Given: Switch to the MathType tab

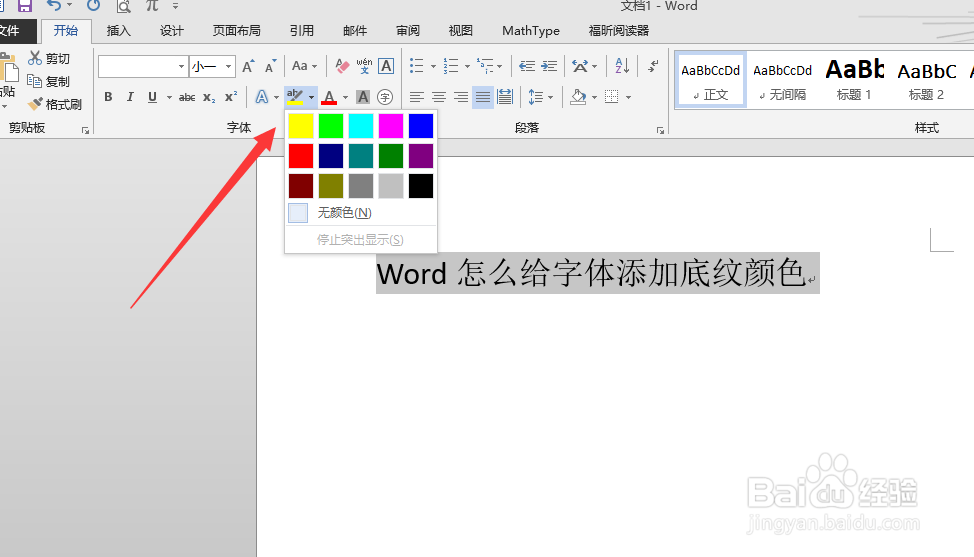Looking at the screenshot, I should pyautogui.click(x=531, y=30).
